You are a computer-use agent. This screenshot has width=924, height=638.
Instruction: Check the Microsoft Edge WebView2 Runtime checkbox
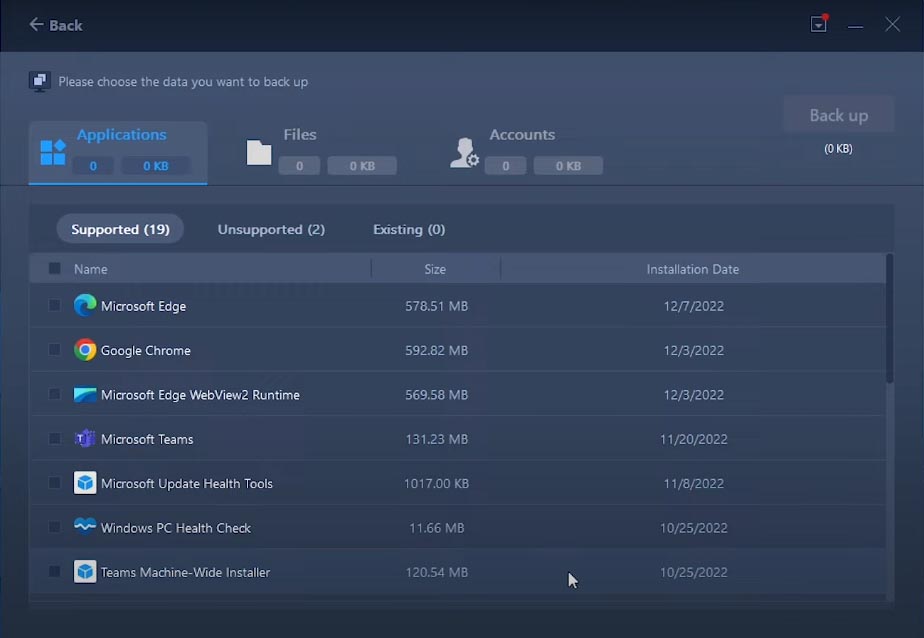(x=54, y=394)
